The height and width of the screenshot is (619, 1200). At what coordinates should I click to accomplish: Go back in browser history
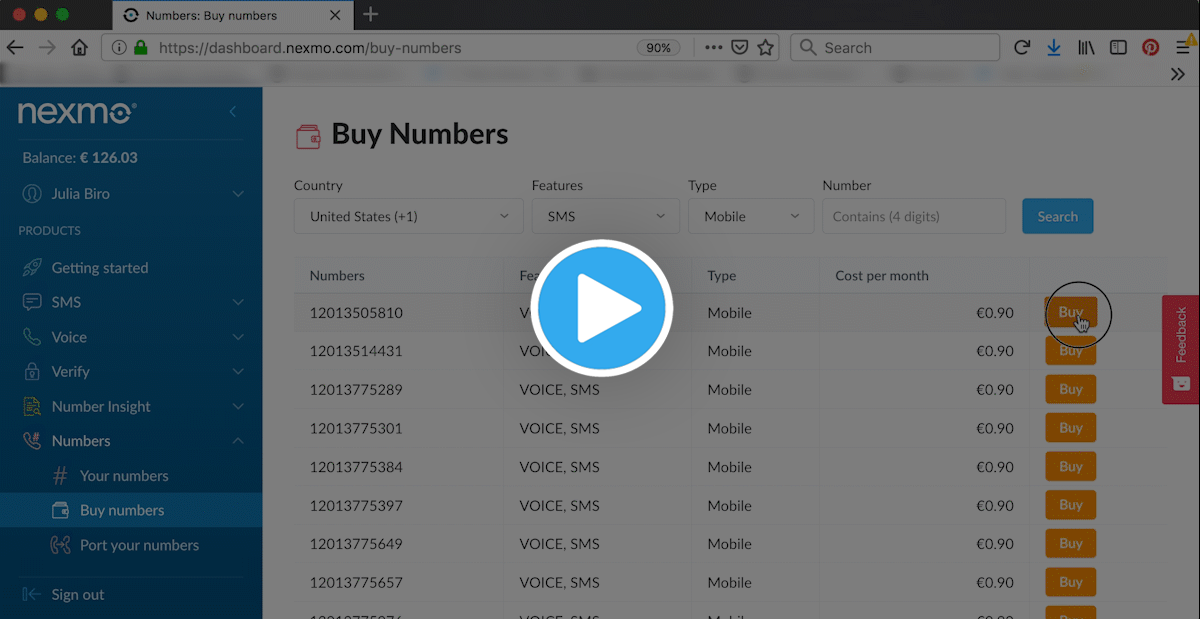15,47
